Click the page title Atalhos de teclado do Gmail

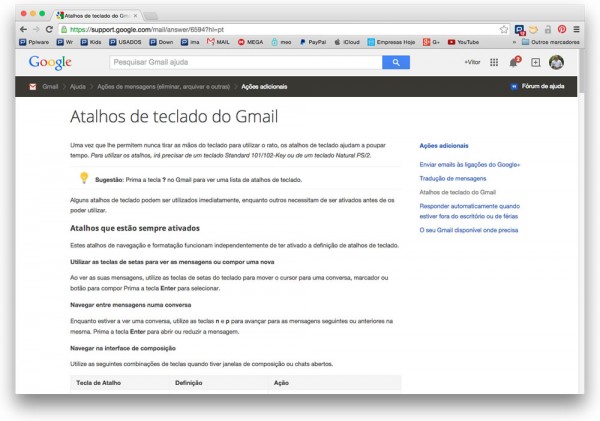[x=174, y=116]
